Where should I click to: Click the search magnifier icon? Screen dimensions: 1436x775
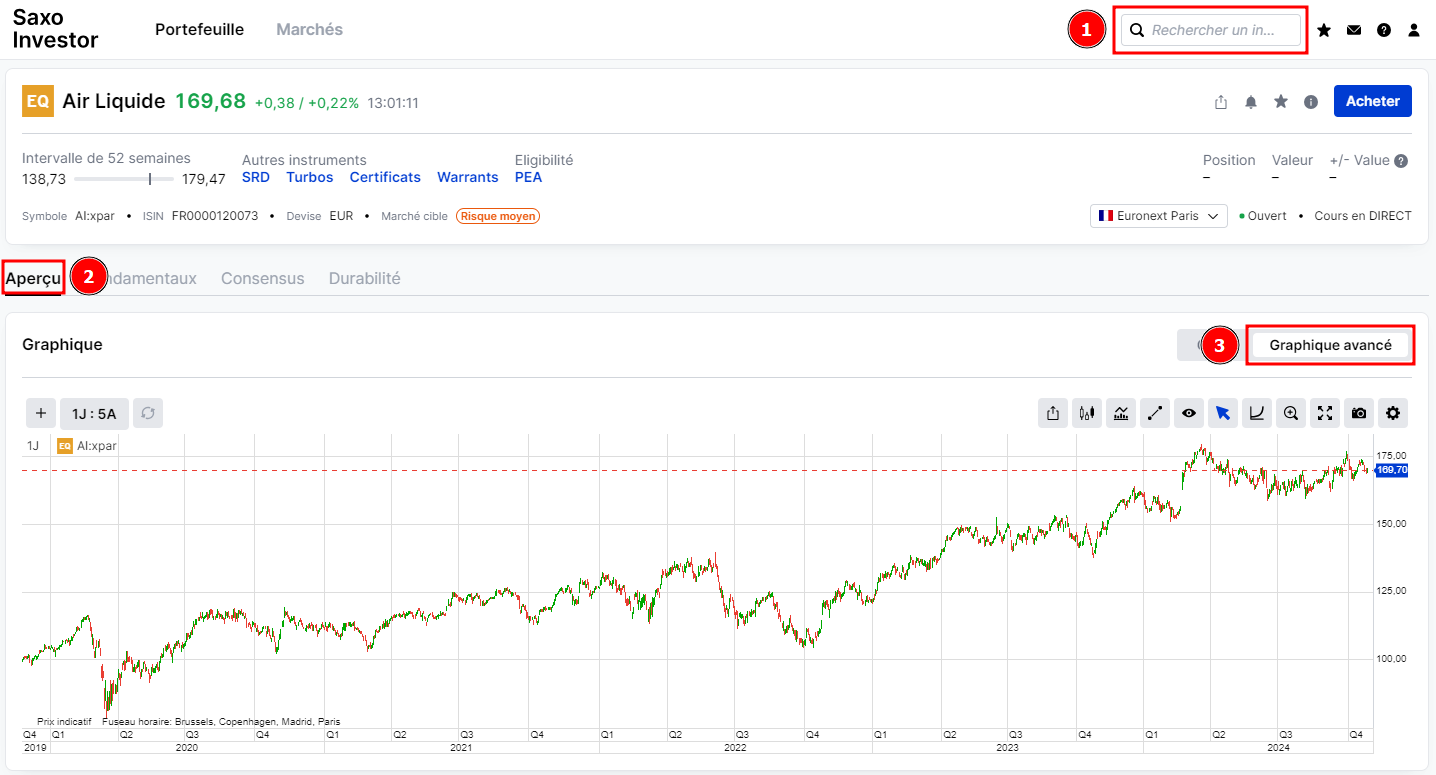click(x=1137, y=30)
